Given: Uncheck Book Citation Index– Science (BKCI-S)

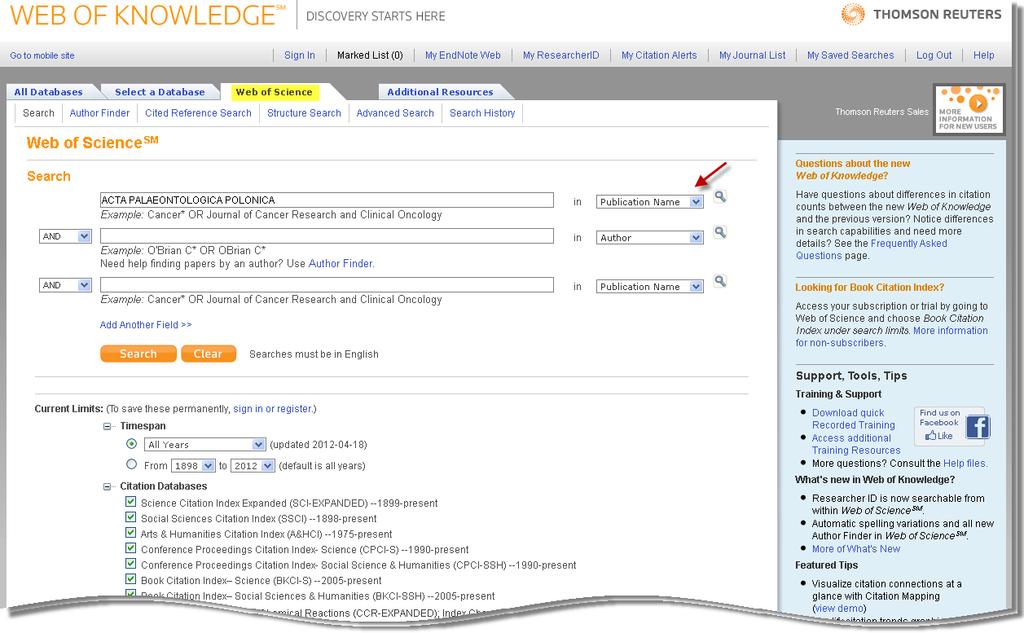Looking at the screenshot, I should tap(131, 579).
